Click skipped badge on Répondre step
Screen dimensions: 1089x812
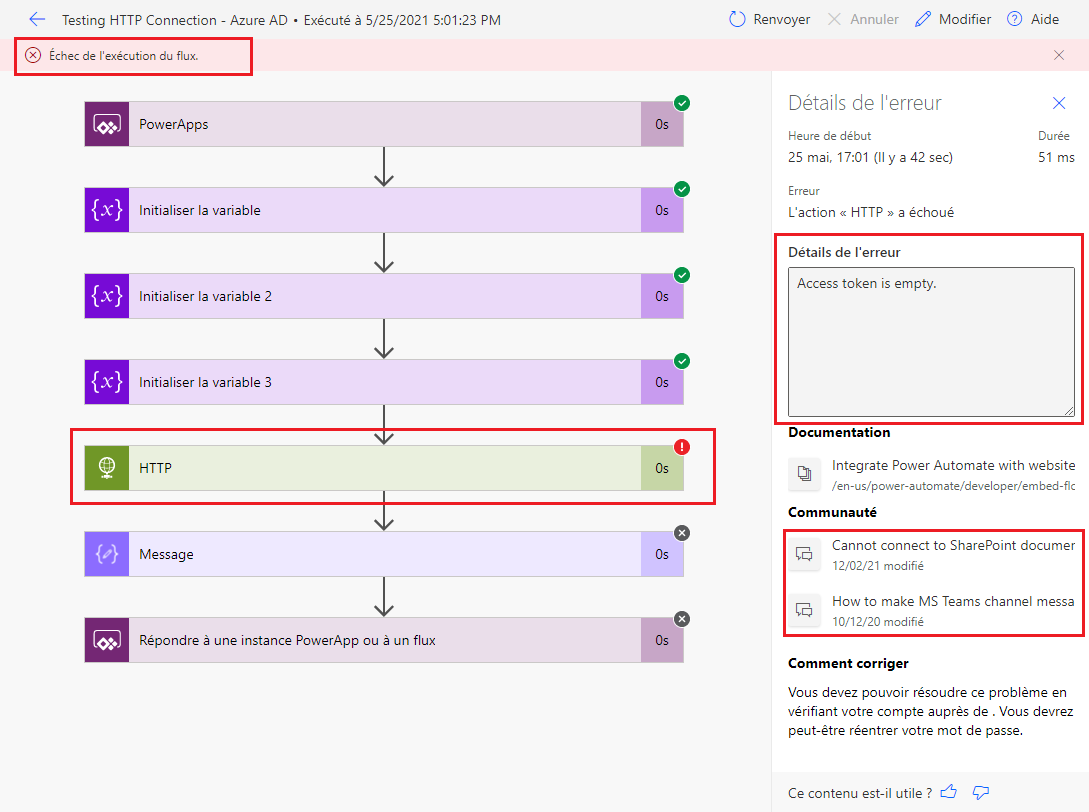click(682, 619)
